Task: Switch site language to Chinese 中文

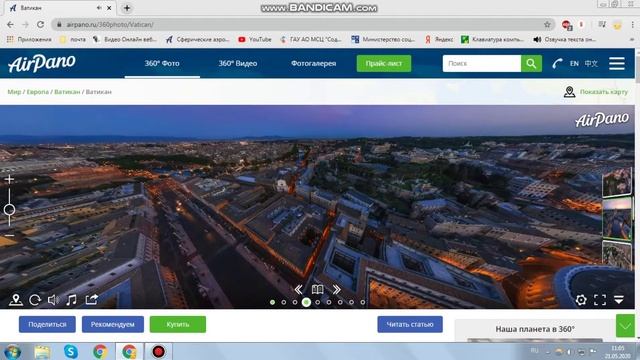Action: coord(591,63)
